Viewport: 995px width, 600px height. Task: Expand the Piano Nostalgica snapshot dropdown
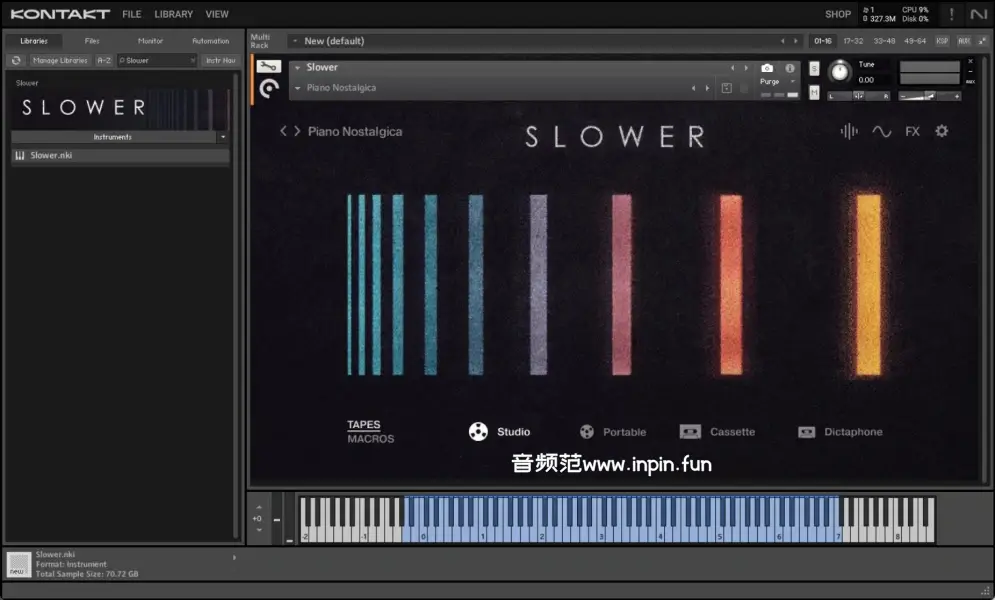pyautogui.click(x=297, y=88)
